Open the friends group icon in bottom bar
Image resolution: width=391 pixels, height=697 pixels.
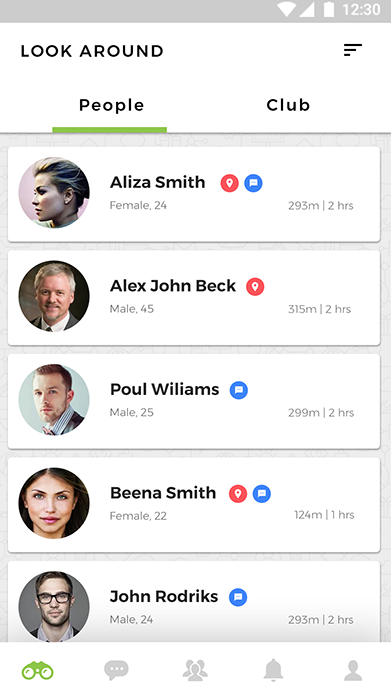(195, 670)
